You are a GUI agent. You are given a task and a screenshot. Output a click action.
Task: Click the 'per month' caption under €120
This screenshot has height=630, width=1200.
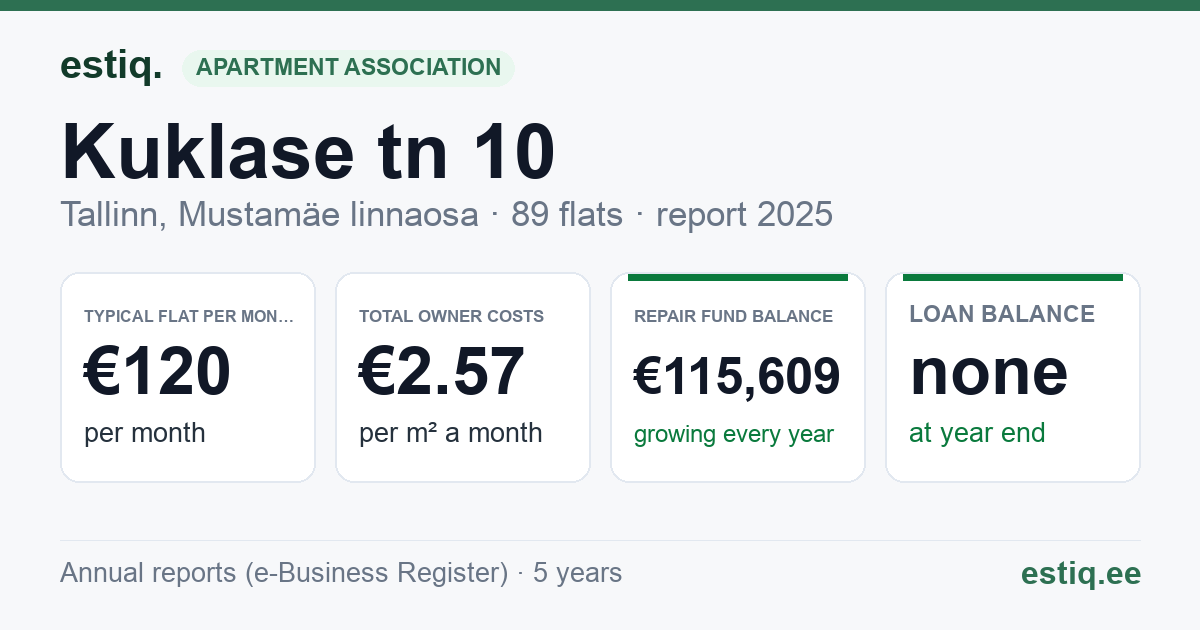click(x=145, y=433)
